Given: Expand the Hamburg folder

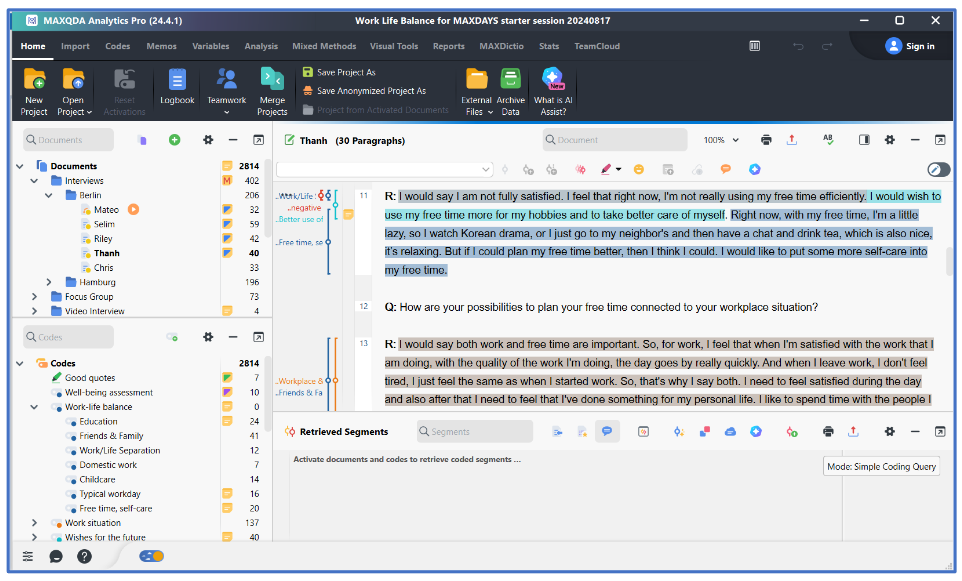Looking at the screenshot, I should point(48,282).
